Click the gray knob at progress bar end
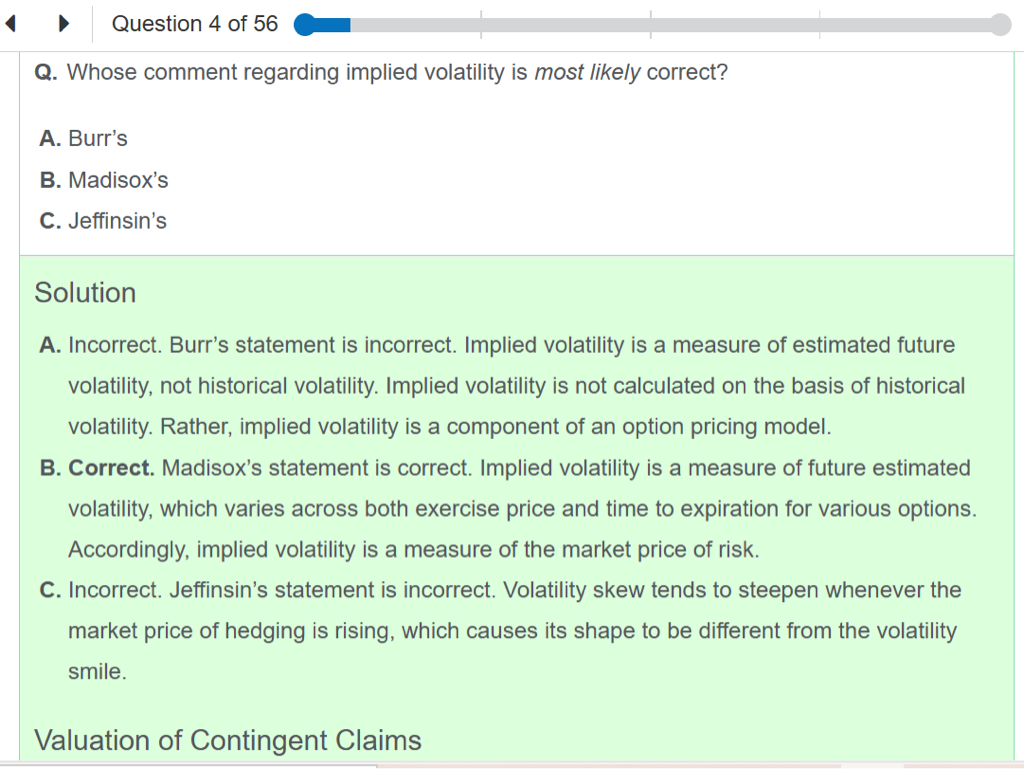 [1000, 25]
